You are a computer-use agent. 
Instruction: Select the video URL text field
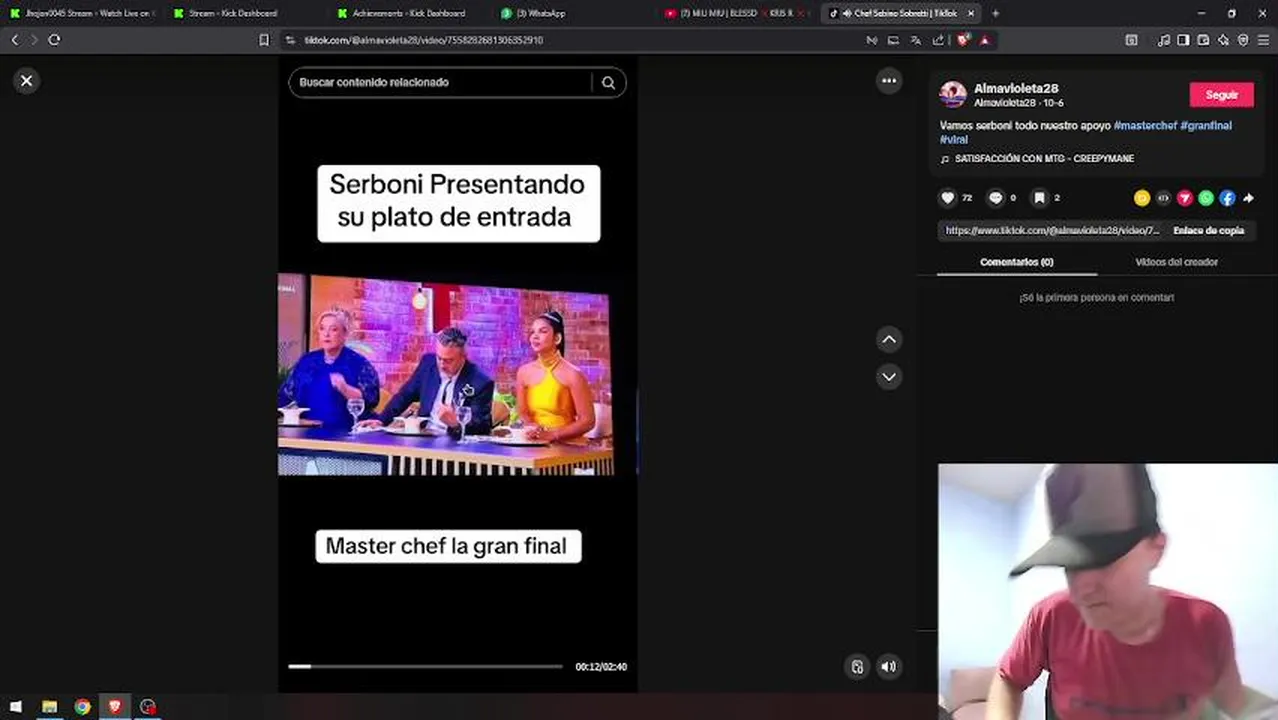click(x=1052, y=231)
